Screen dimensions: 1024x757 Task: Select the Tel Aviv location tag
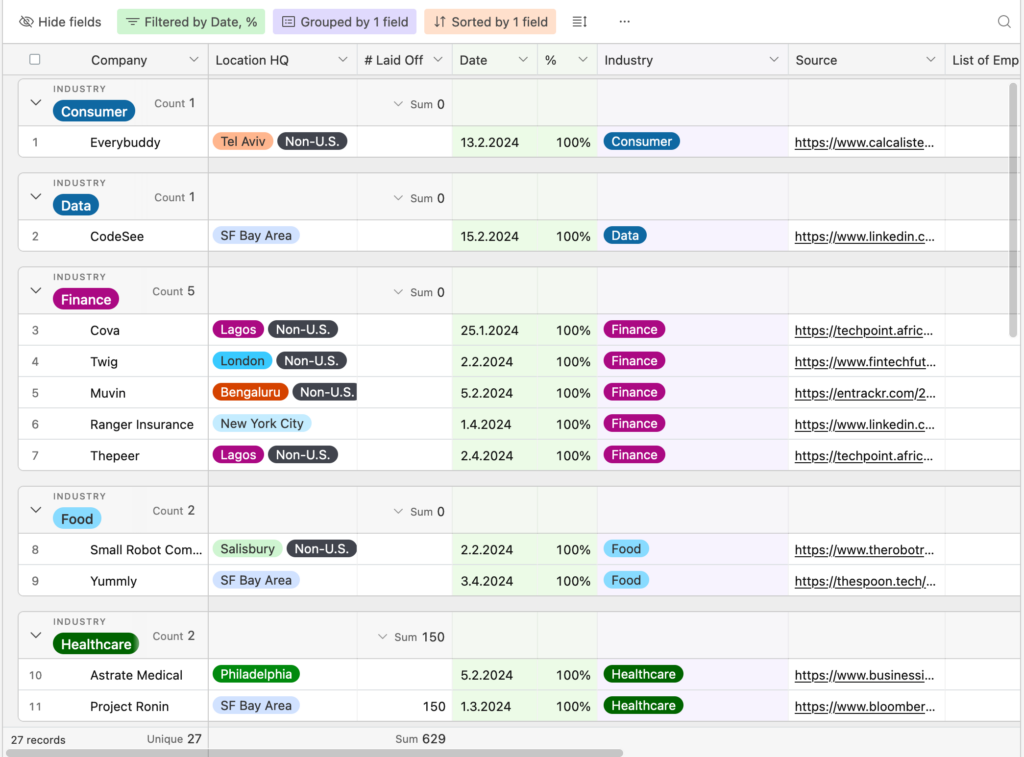[x=242, y=142]
